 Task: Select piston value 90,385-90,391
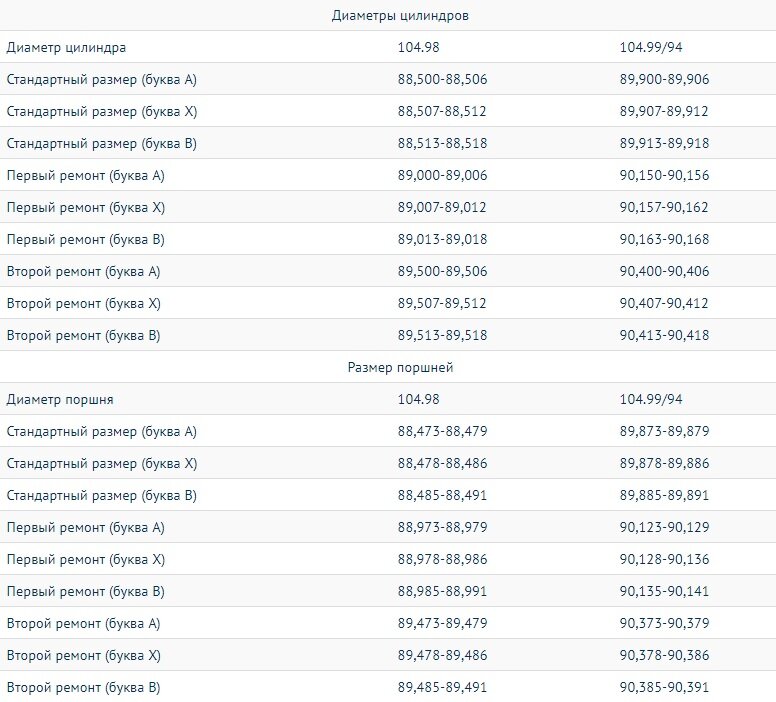[x=664, y=687]
